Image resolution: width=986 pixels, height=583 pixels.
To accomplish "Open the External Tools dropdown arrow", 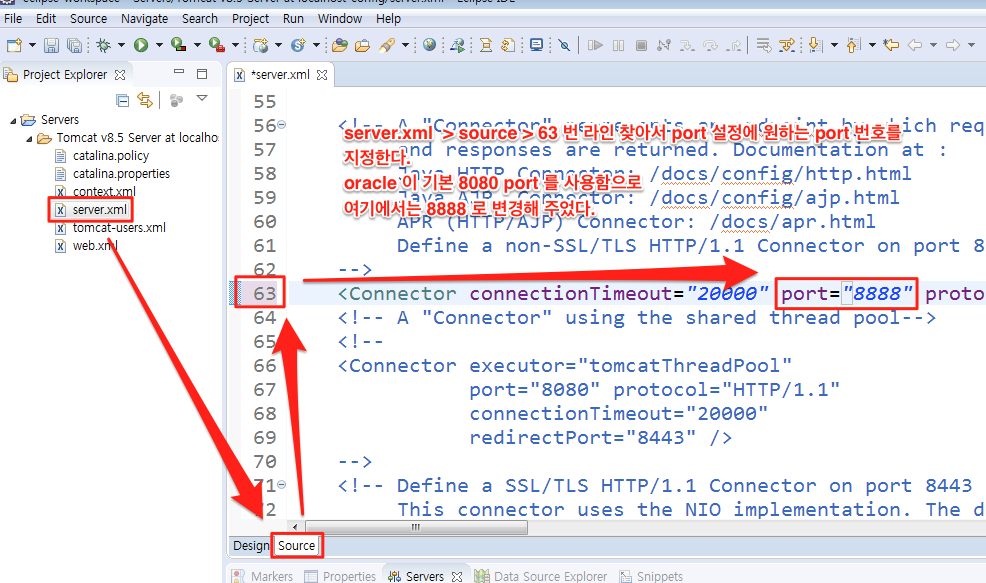I will pos(235,45).
